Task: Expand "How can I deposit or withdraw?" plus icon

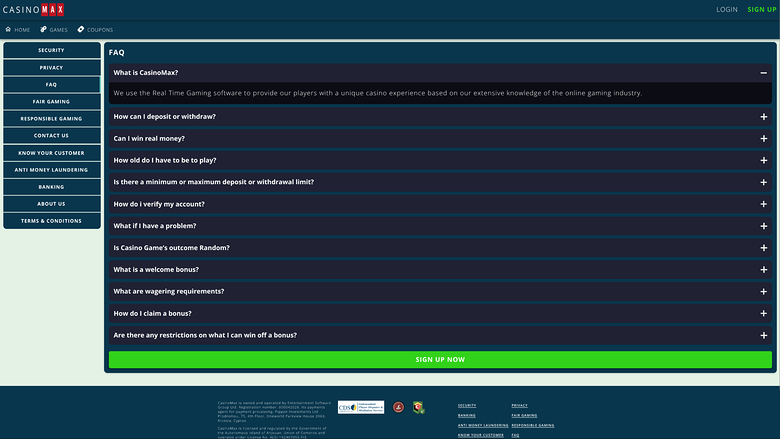Action: pos(764,117)
